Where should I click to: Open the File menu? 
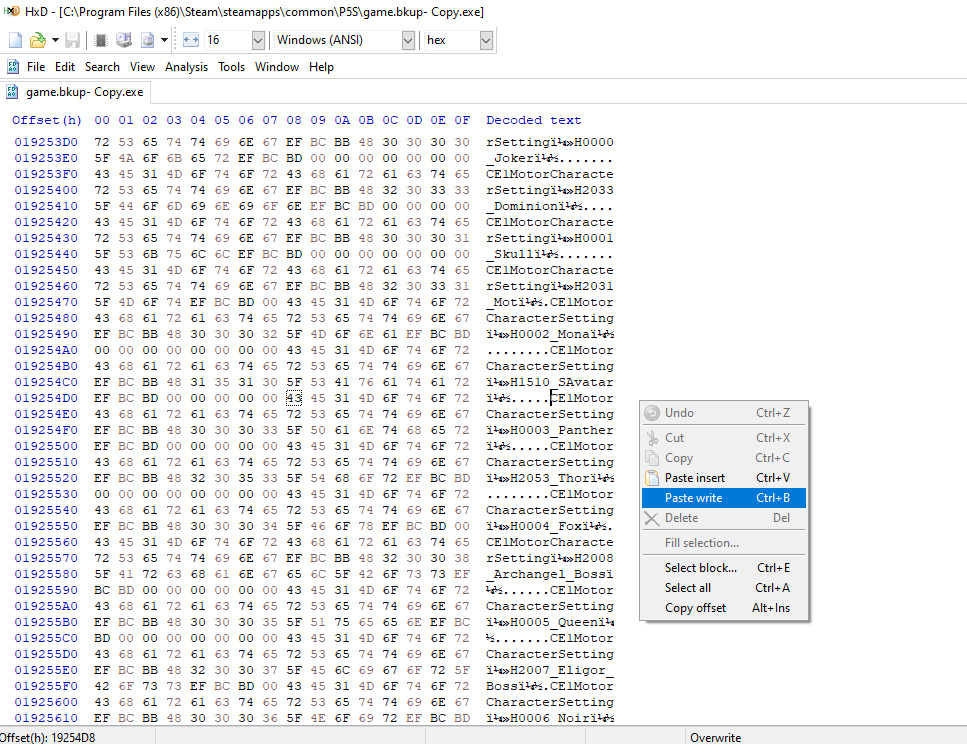tap(36, 67)
